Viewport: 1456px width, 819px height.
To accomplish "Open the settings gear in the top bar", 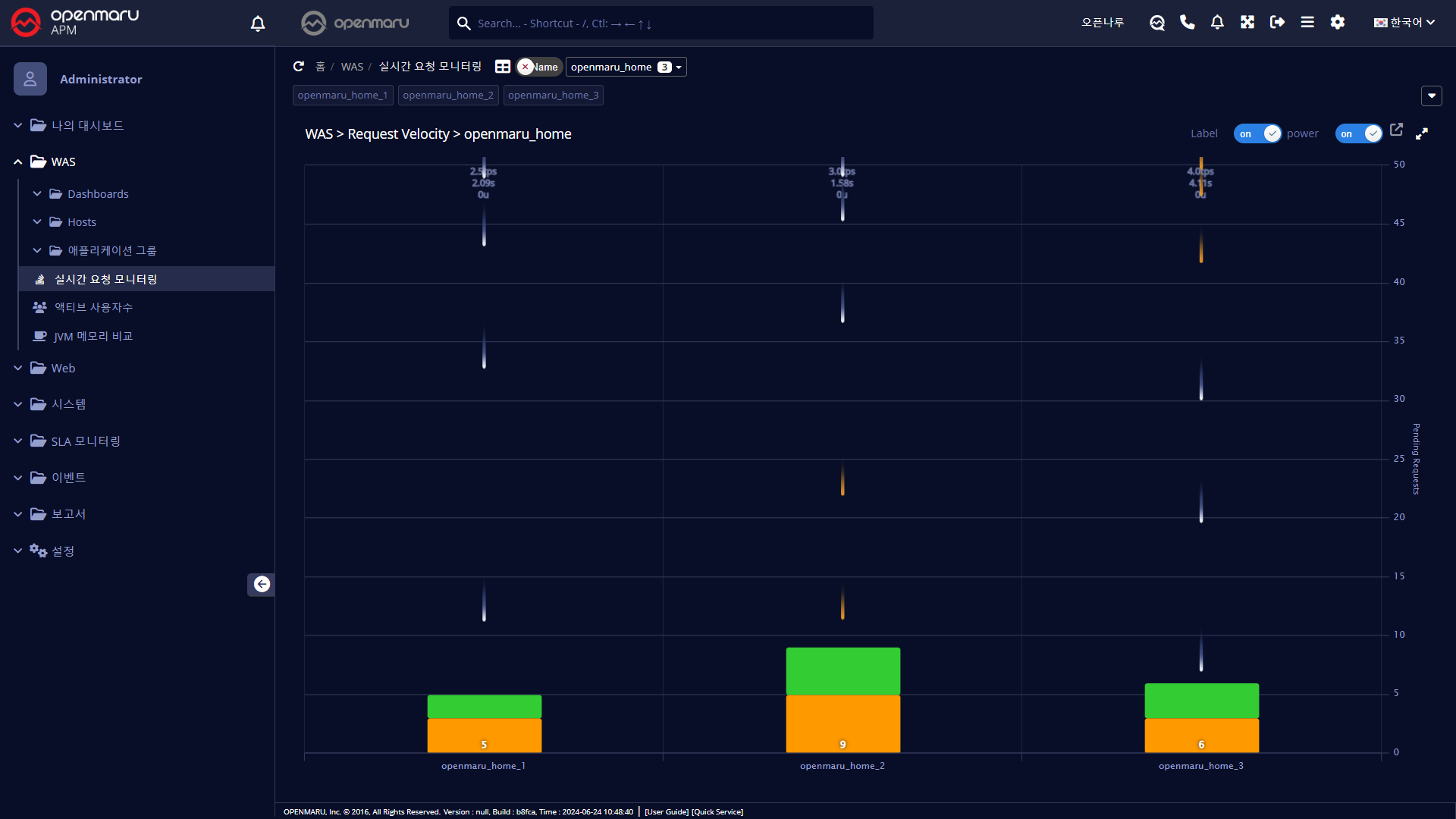I will click(x=1338, y=23).
